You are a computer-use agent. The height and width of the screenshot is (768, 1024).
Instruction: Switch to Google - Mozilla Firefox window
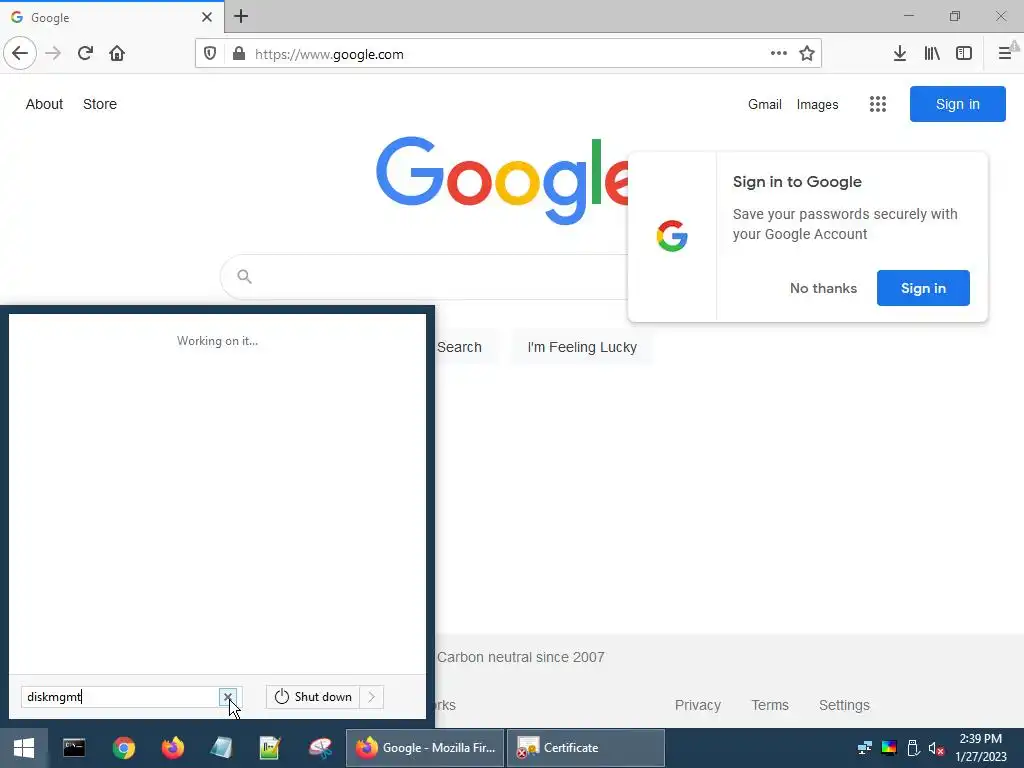pos(424,748)
